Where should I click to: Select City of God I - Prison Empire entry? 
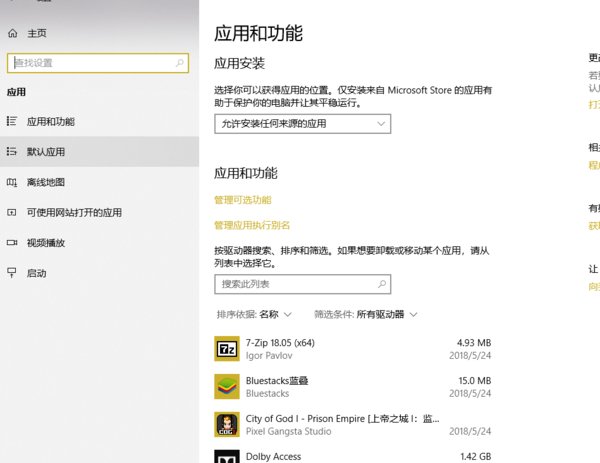(353, 424)
